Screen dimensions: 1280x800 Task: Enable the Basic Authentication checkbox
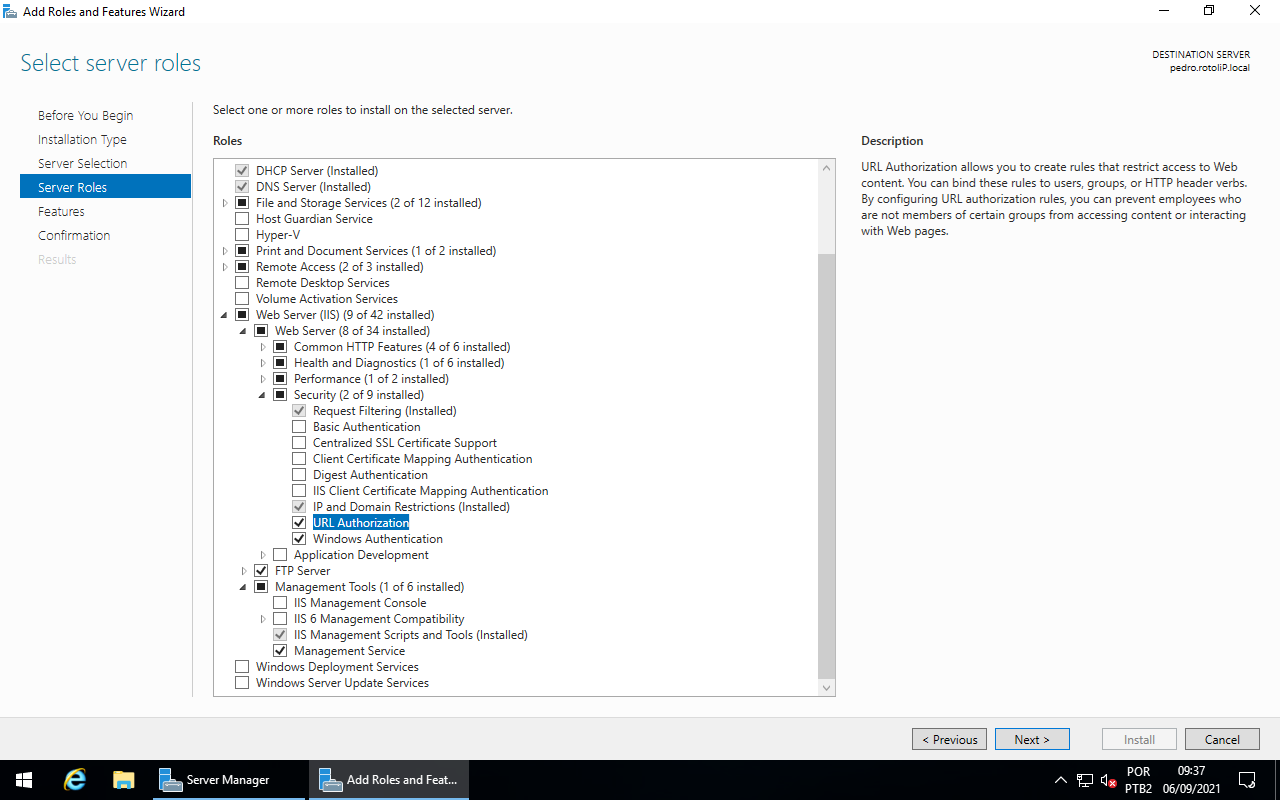click(299, 427)
